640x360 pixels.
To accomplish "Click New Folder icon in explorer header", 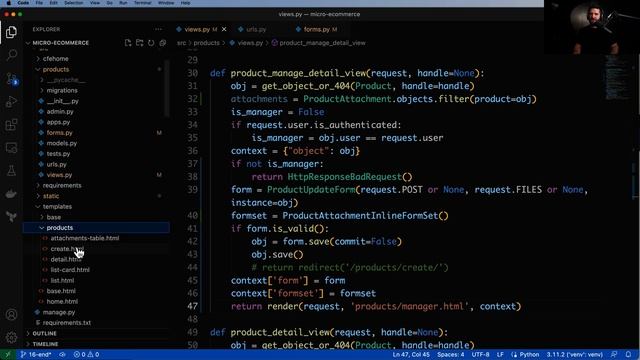I will 140,43.
